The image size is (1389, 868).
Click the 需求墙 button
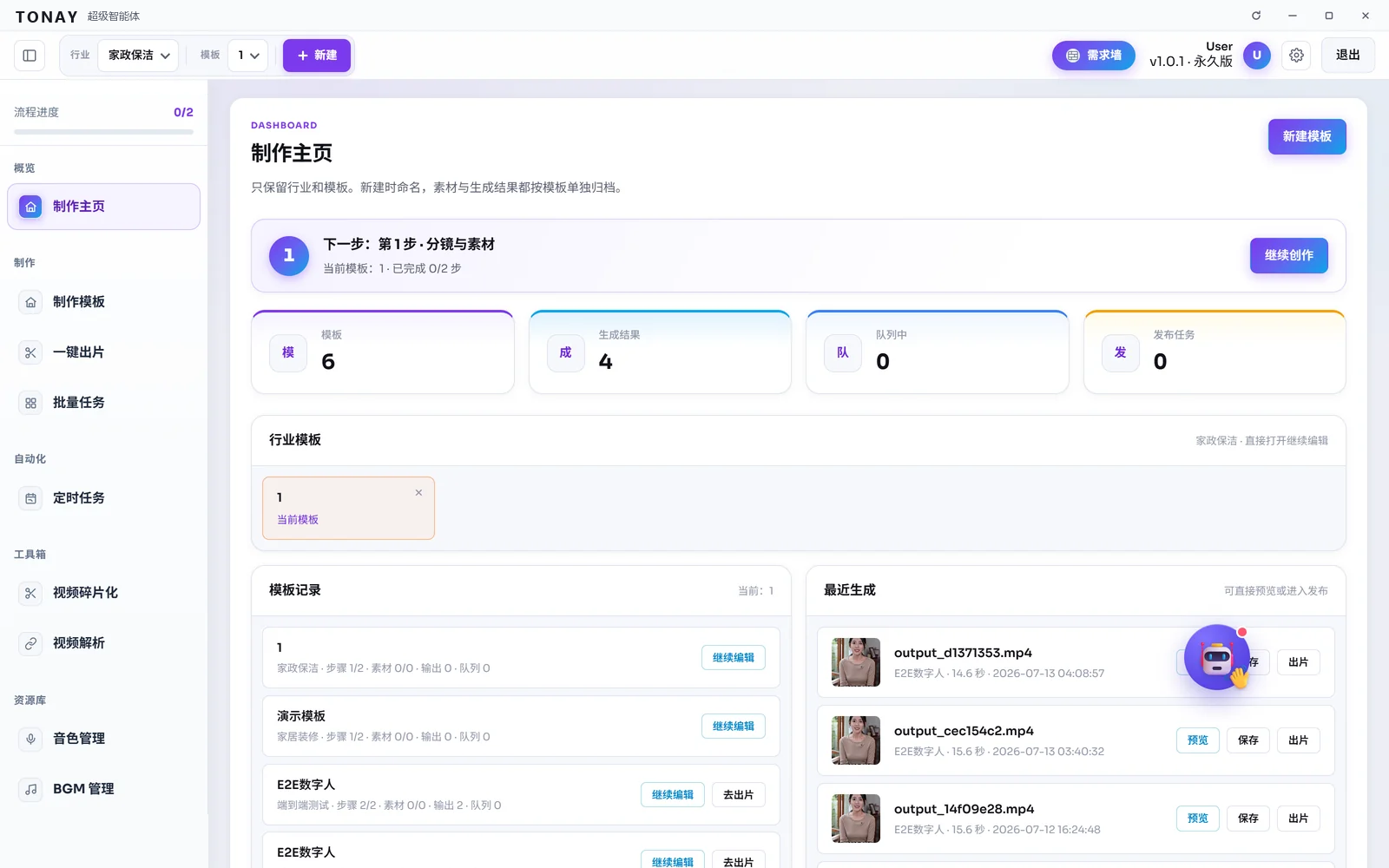pos(1094,56)
